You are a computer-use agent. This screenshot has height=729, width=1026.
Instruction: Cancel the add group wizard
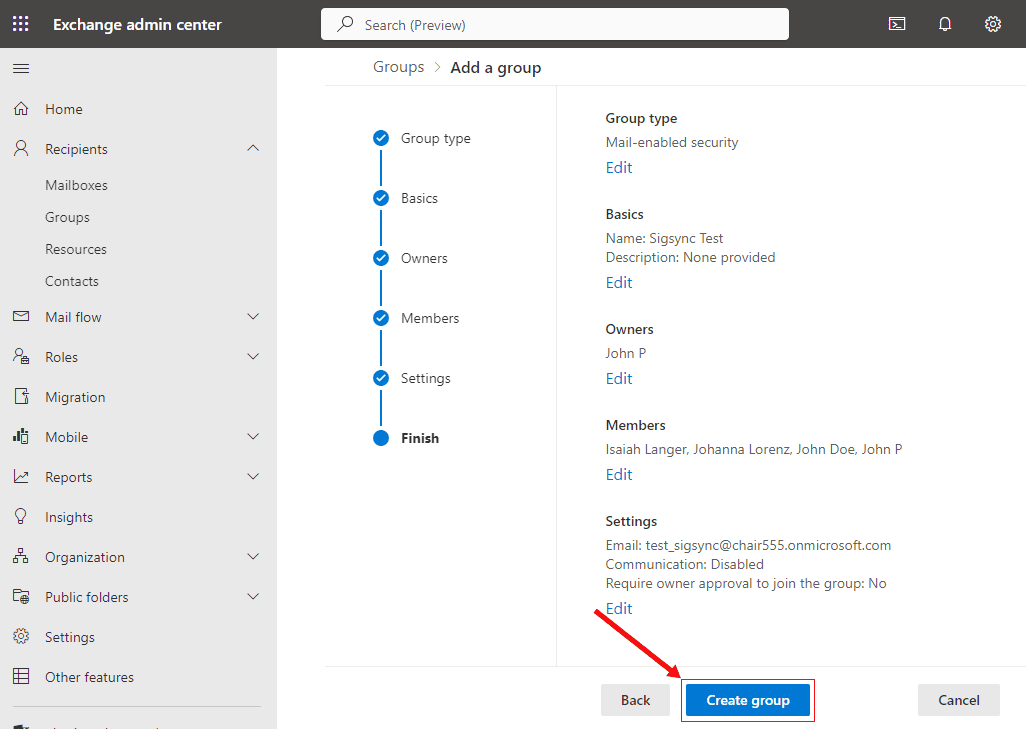point(958,700)
